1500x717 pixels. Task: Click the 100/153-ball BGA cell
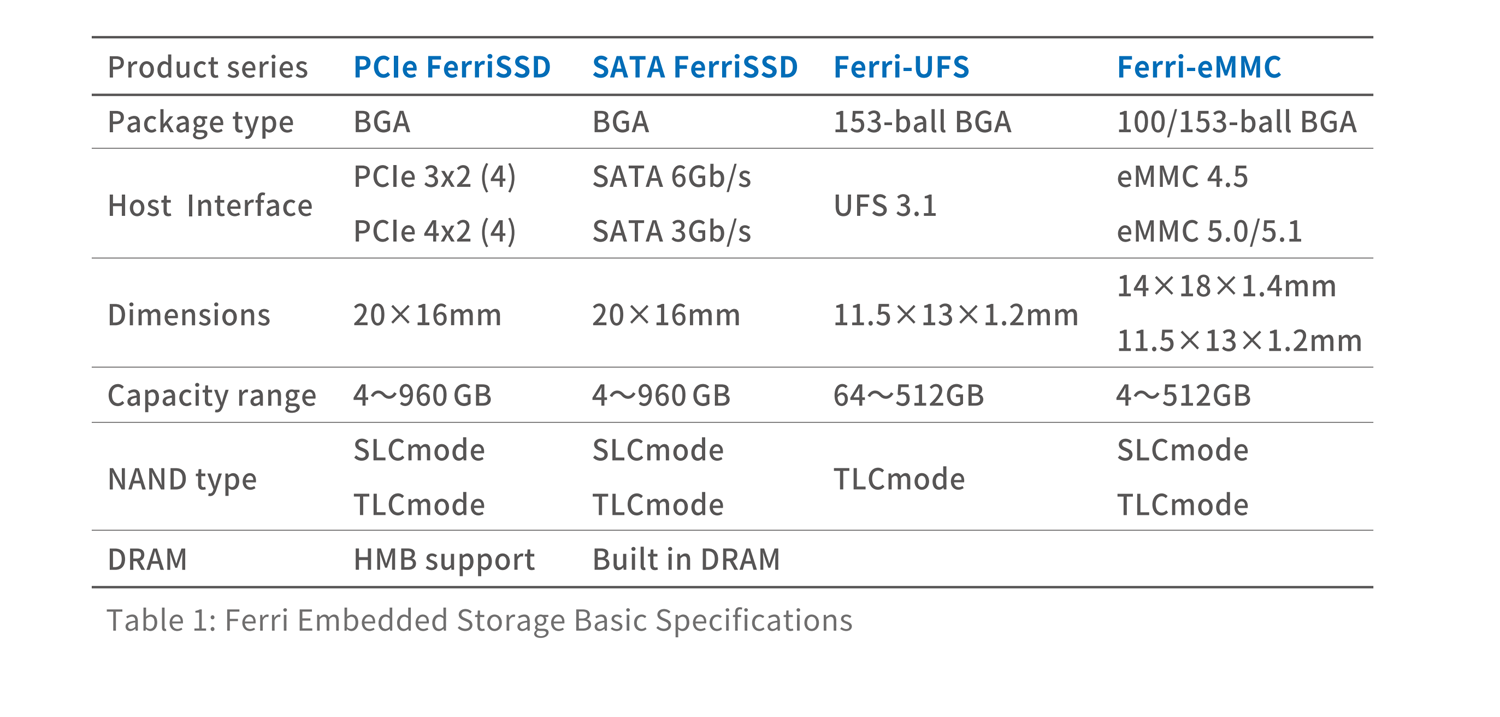click(1237, 122)
